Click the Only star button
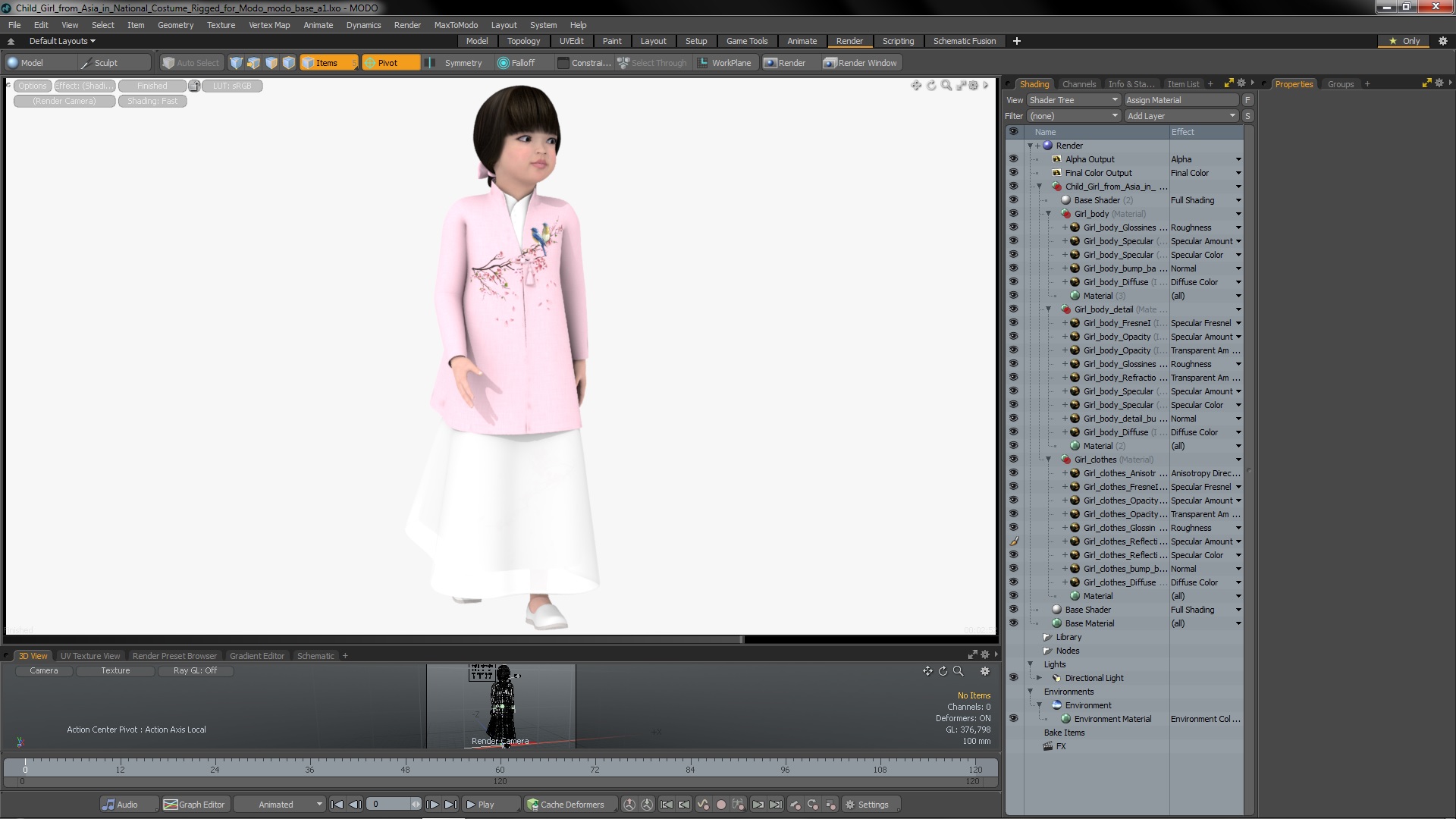The width and height of the screenshot is (1456, 819). (1404, 41)
